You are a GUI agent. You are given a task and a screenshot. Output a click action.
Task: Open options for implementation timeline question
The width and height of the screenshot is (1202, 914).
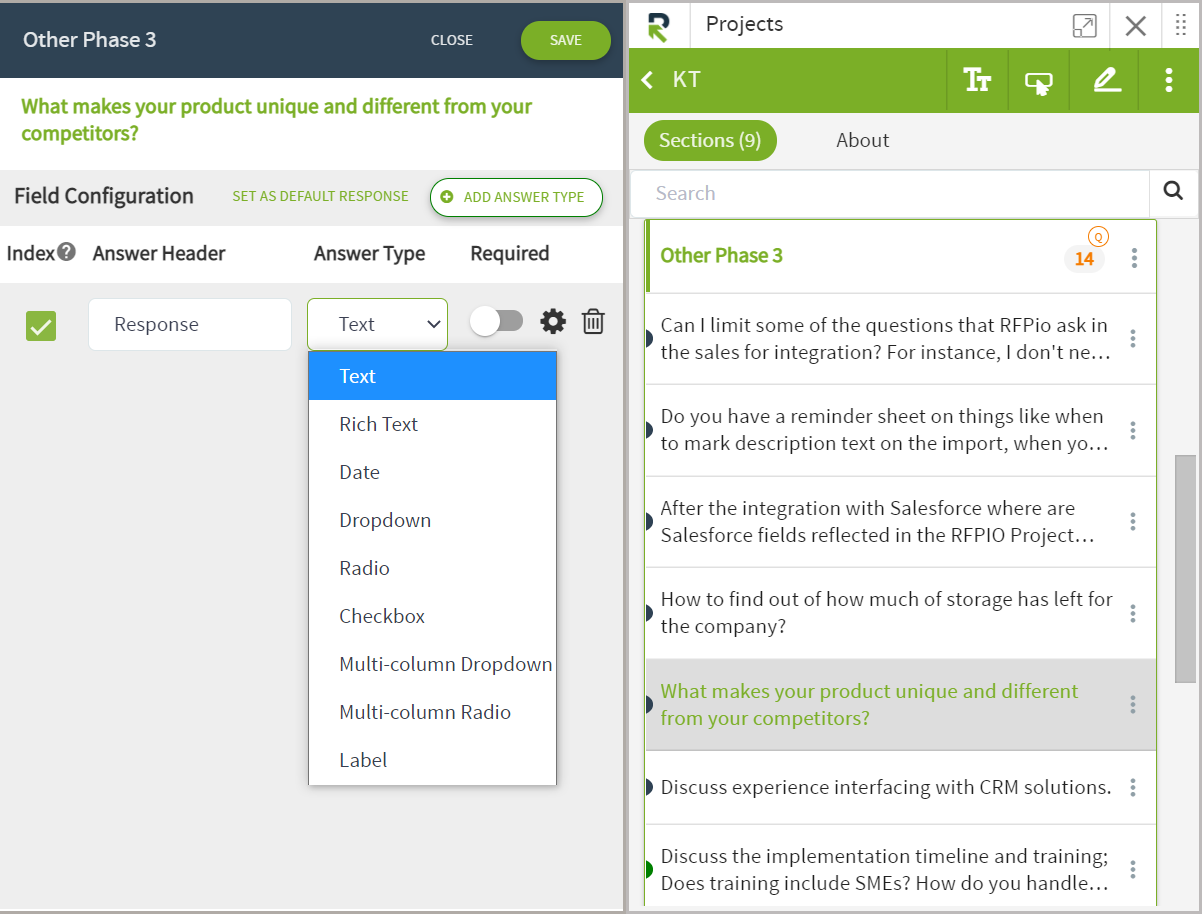(x=1133, y=870)
